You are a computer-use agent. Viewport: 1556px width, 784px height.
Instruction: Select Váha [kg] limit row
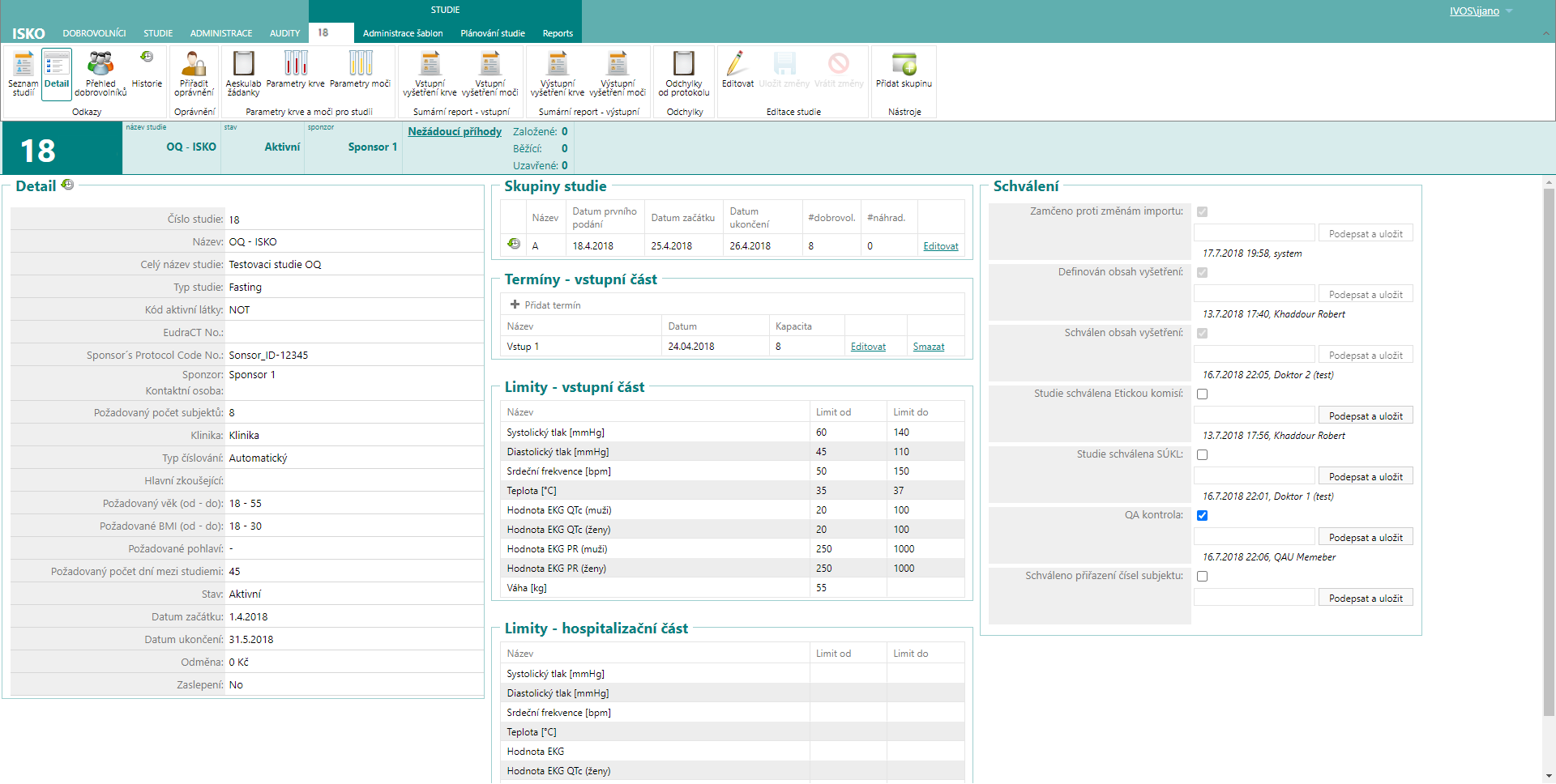point(733,588)
